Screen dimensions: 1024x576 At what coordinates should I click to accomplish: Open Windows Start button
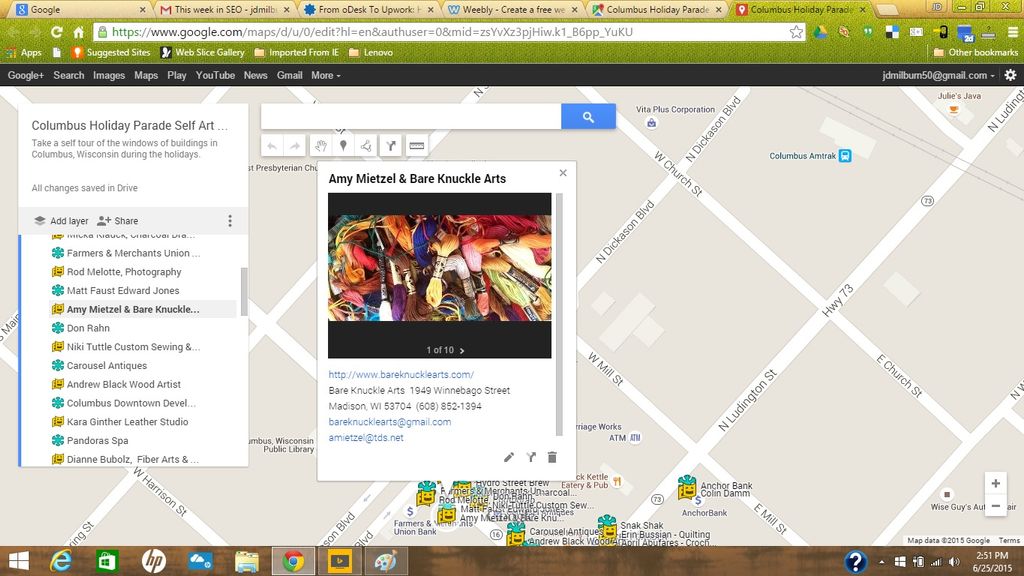click(18, 561)
